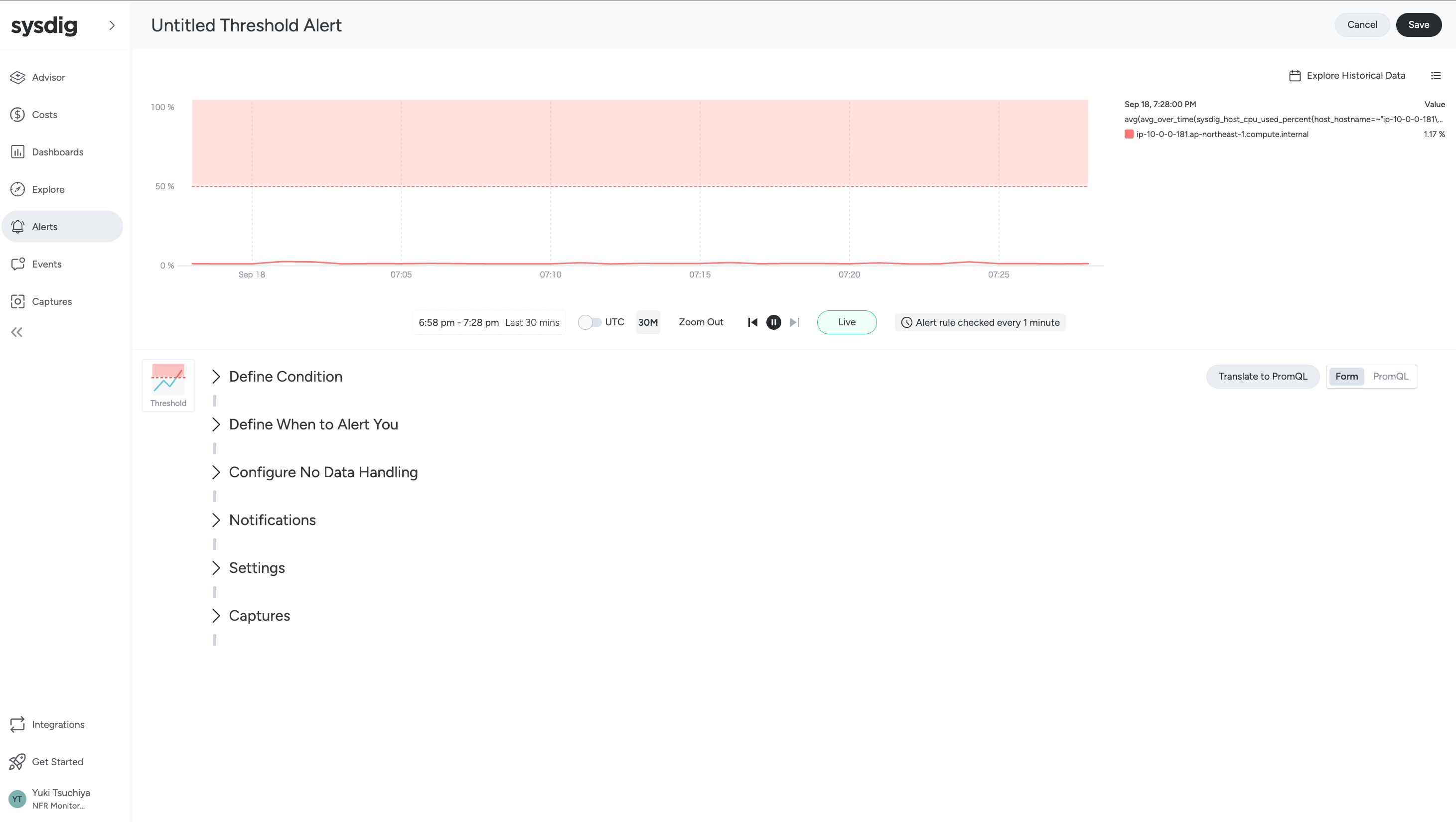Toggle Live mode on the timeline
1456x822 pixels.
(x=846, y=322)
